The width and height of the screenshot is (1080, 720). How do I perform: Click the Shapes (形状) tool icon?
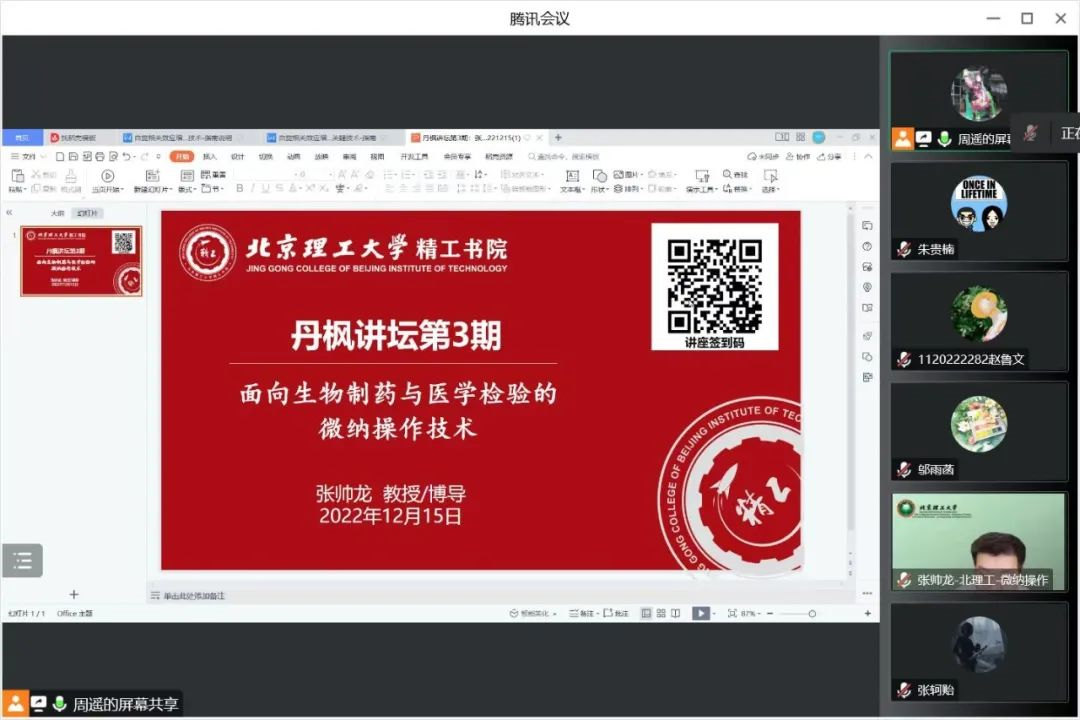tap(599, 177)
